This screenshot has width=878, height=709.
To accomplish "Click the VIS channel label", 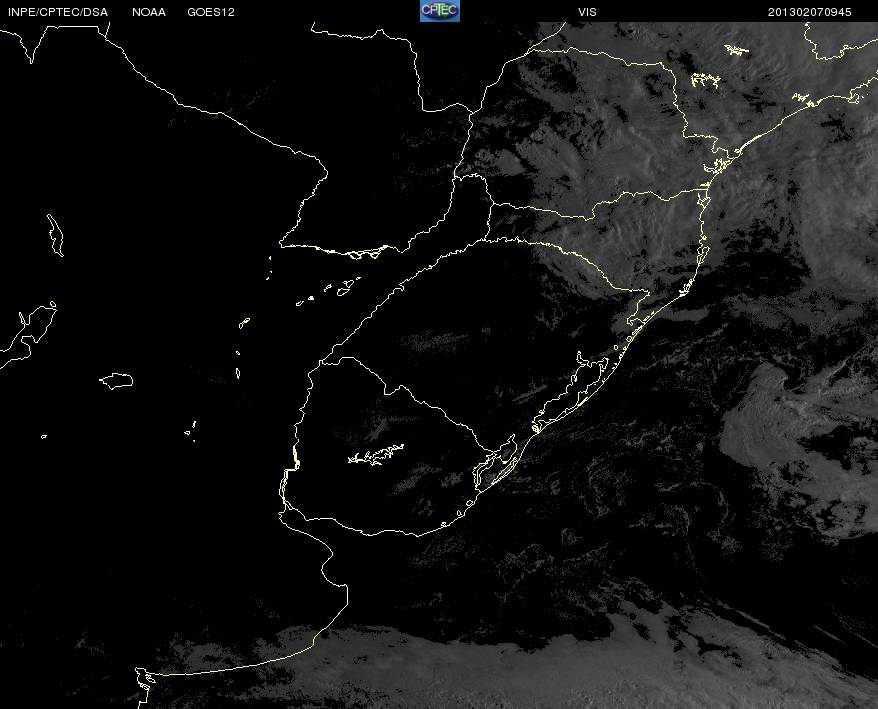I will coord(587,12).
